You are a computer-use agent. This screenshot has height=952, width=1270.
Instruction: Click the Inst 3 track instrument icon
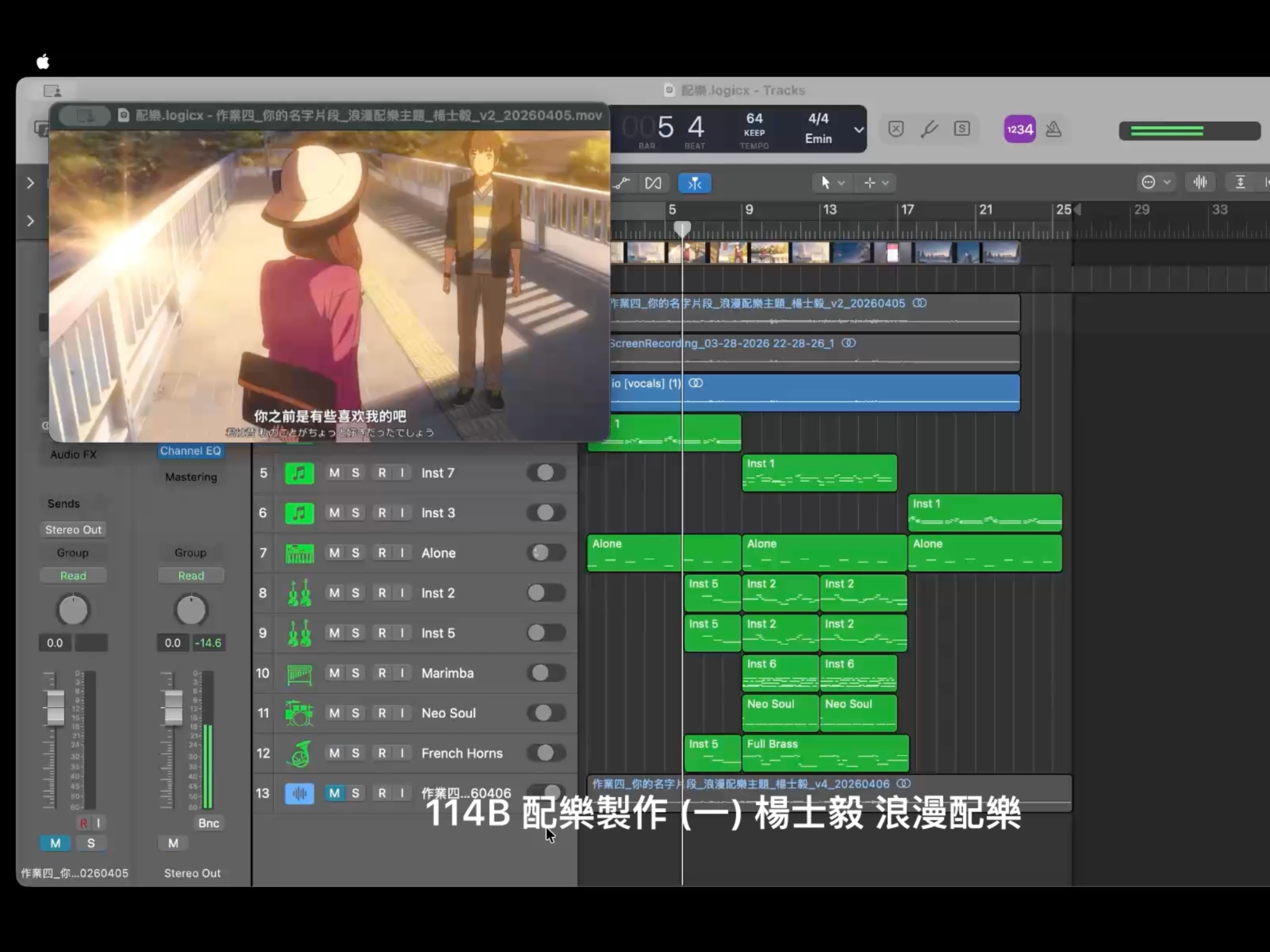point(299,513)
